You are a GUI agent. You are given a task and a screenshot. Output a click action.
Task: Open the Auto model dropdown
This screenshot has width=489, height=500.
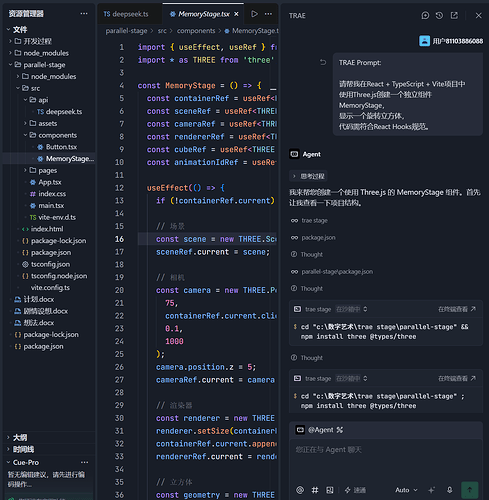[406, 490]
